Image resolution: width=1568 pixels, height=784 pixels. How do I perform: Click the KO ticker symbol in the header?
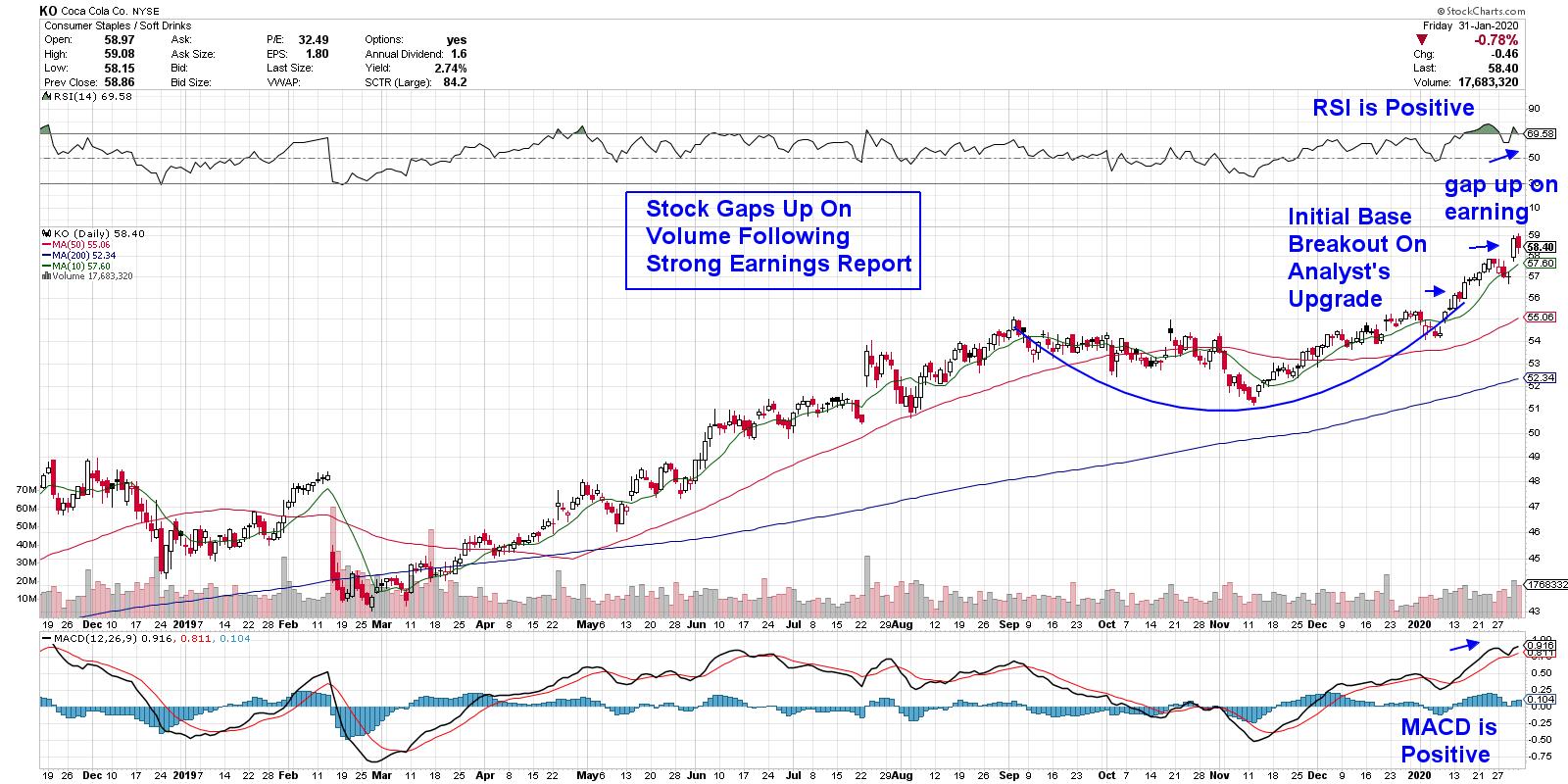point(50,12)
